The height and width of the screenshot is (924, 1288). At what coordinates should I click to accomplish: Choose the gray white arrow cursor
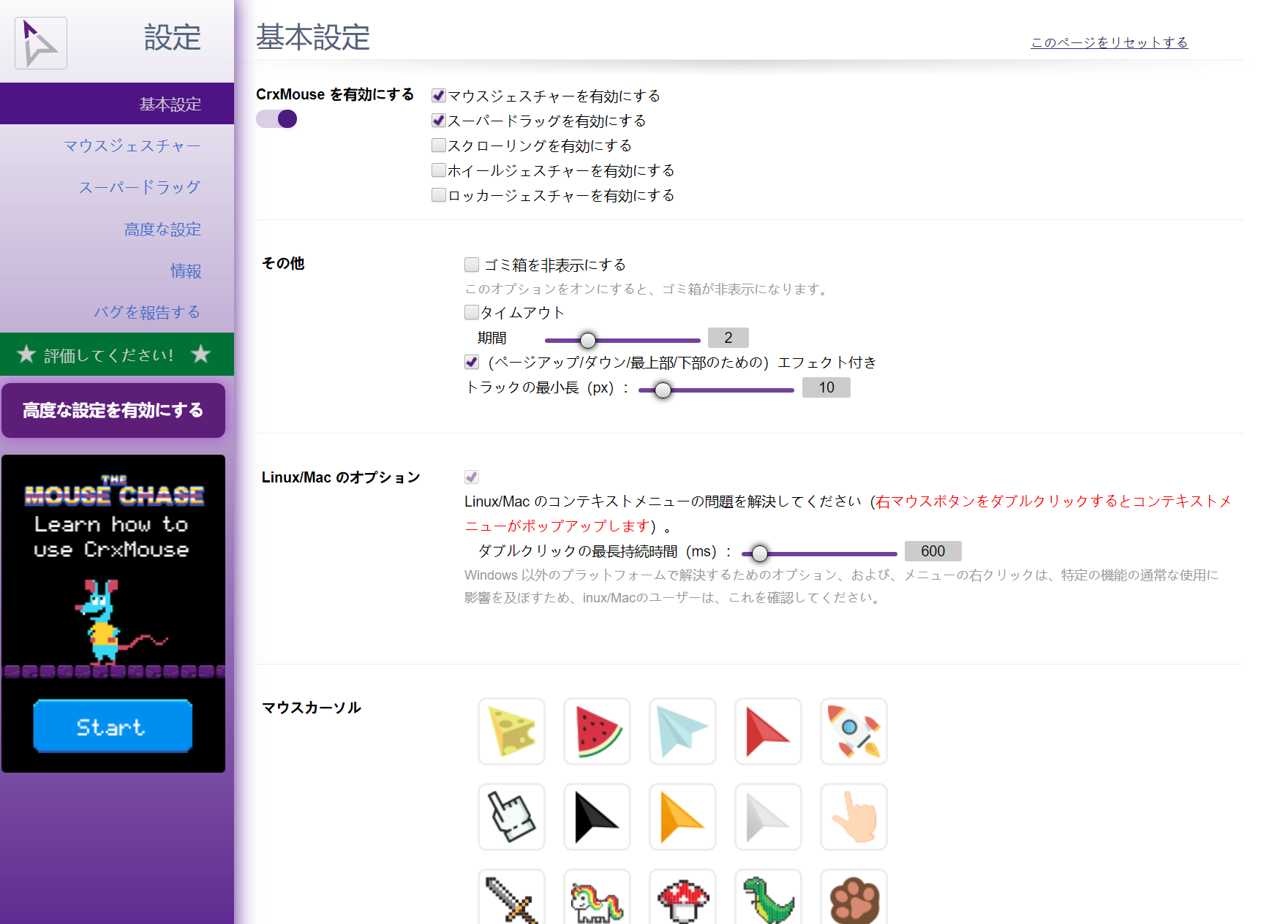click(768, 817)
